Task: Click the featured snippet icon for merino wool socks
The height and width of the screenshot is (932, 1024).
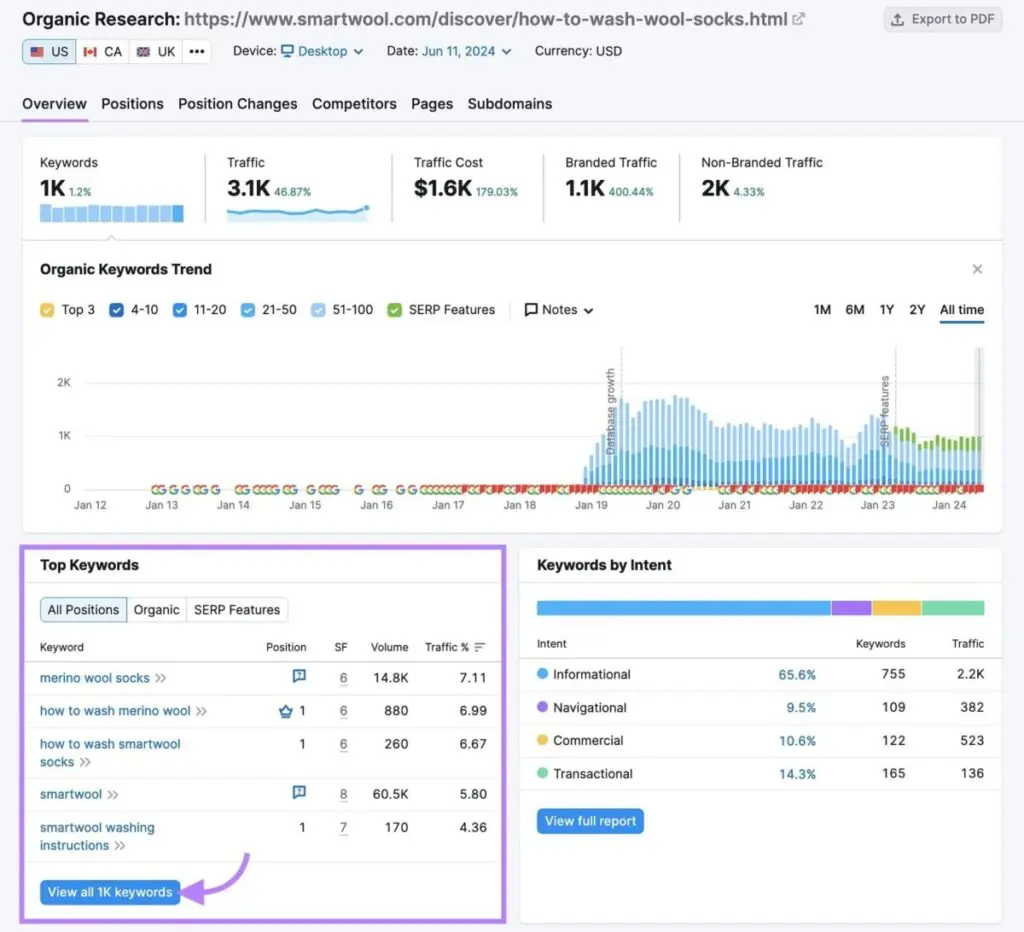Action: [x=298, y=677]
